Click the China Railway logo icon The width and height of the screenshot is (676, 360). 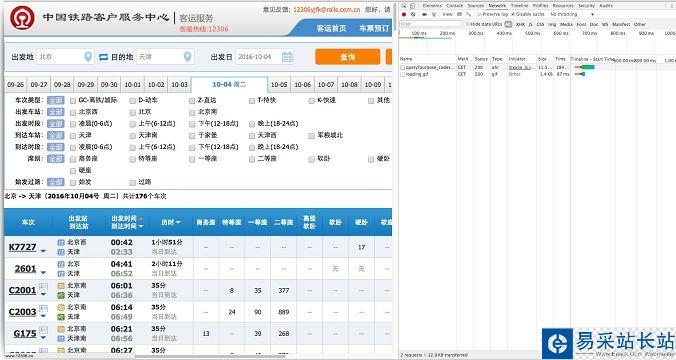22,18
